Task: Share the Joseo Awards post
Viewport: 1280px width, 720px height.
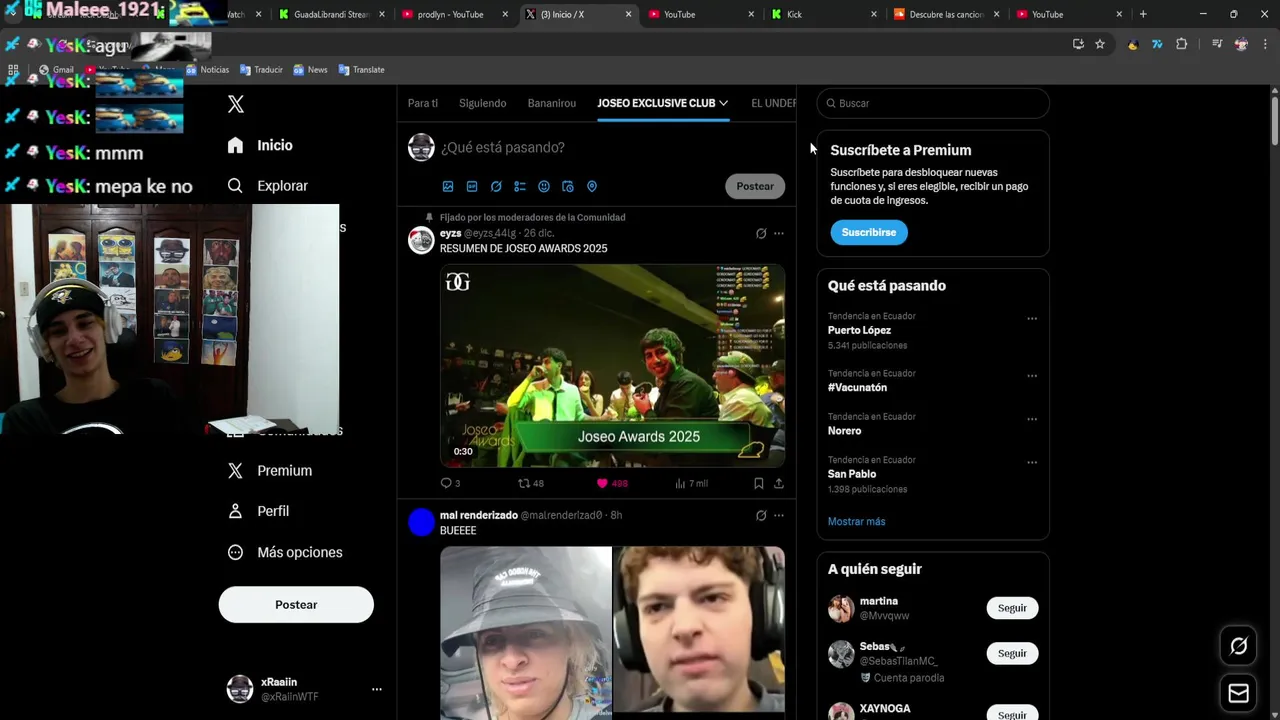Action: pyautogui.click(x=779, y=483)
